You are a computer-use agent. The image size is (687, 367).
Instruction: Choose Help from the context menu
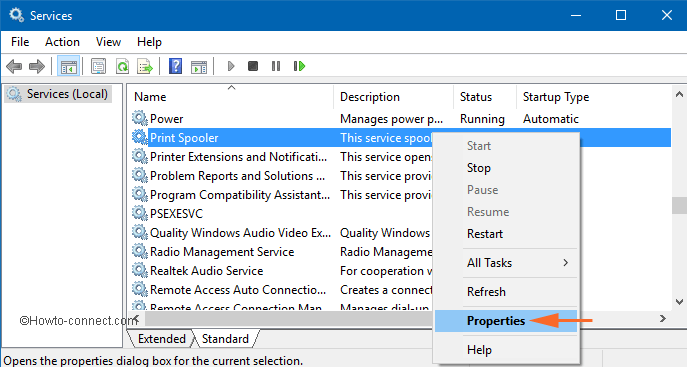pos(506,350)
